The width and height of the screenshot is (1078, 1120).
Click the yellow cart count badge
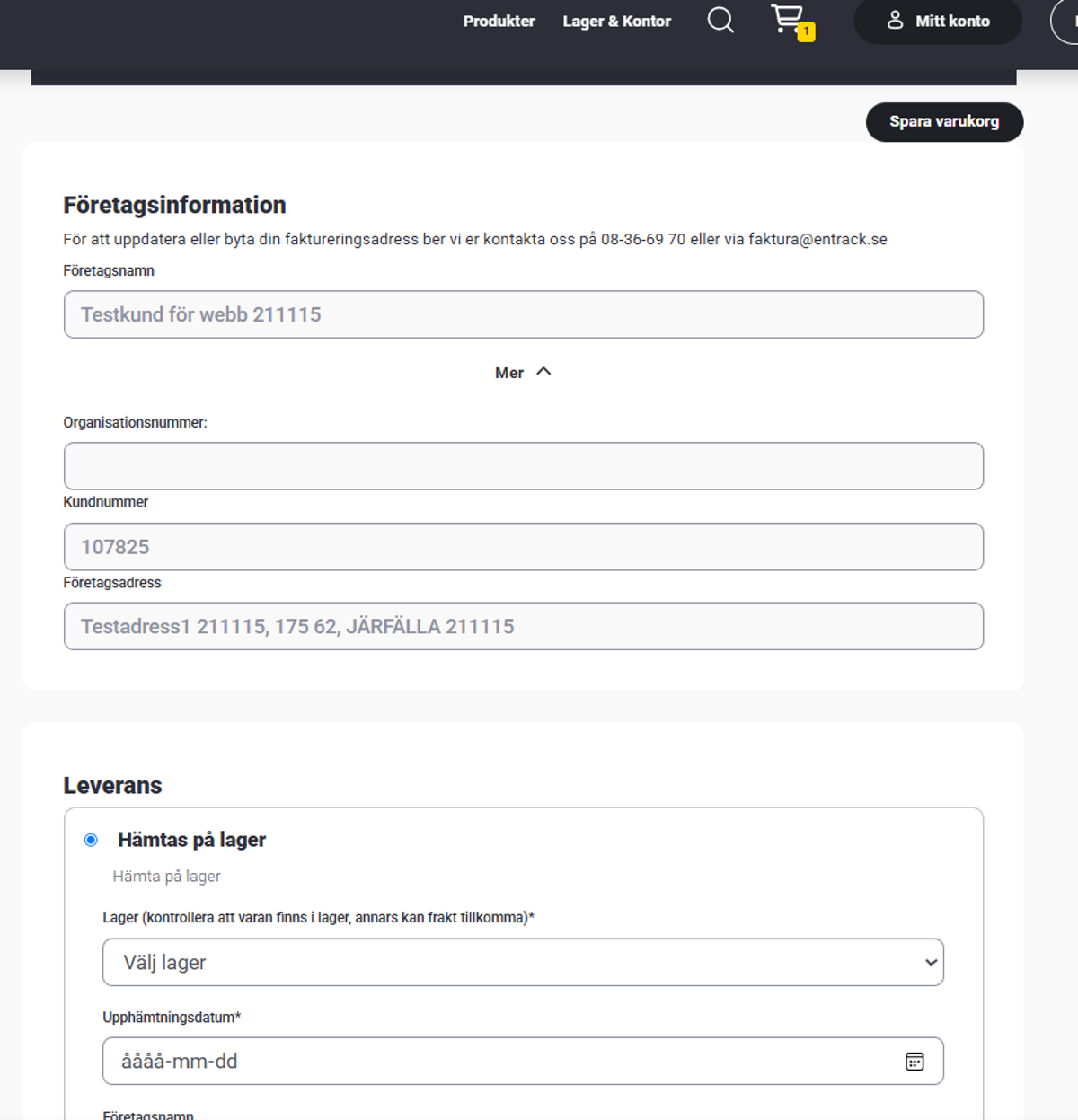(807, 31)
